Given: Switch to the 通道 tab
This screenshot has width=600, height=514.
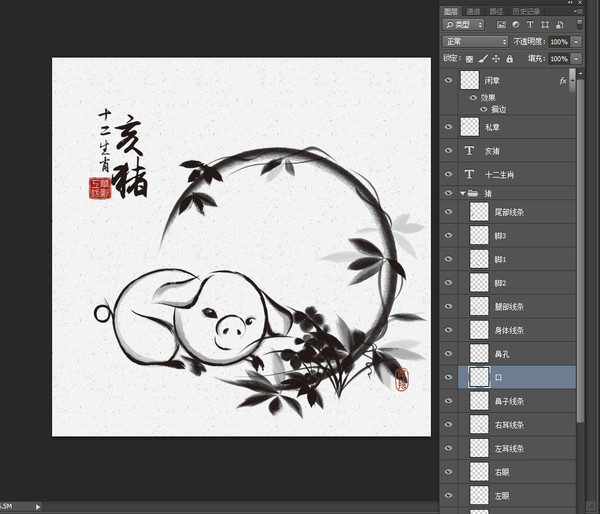Looking at the screenshot, I should 473,11.
